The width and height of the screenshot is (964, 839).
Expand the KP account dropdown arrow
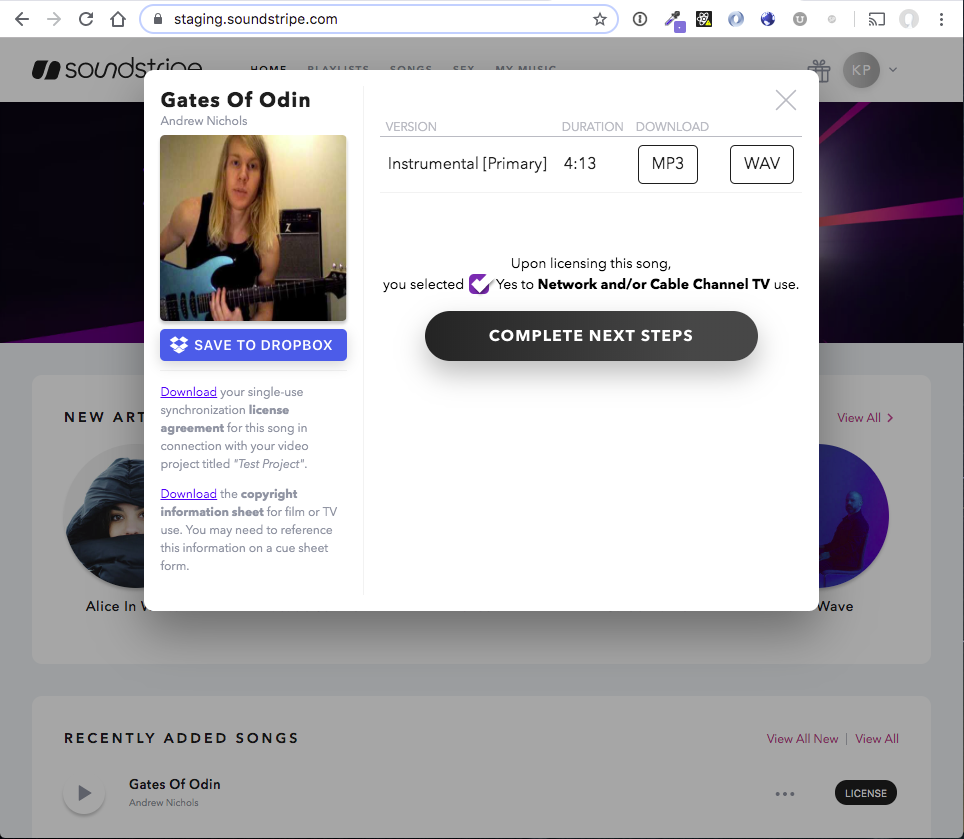point(893,70)
